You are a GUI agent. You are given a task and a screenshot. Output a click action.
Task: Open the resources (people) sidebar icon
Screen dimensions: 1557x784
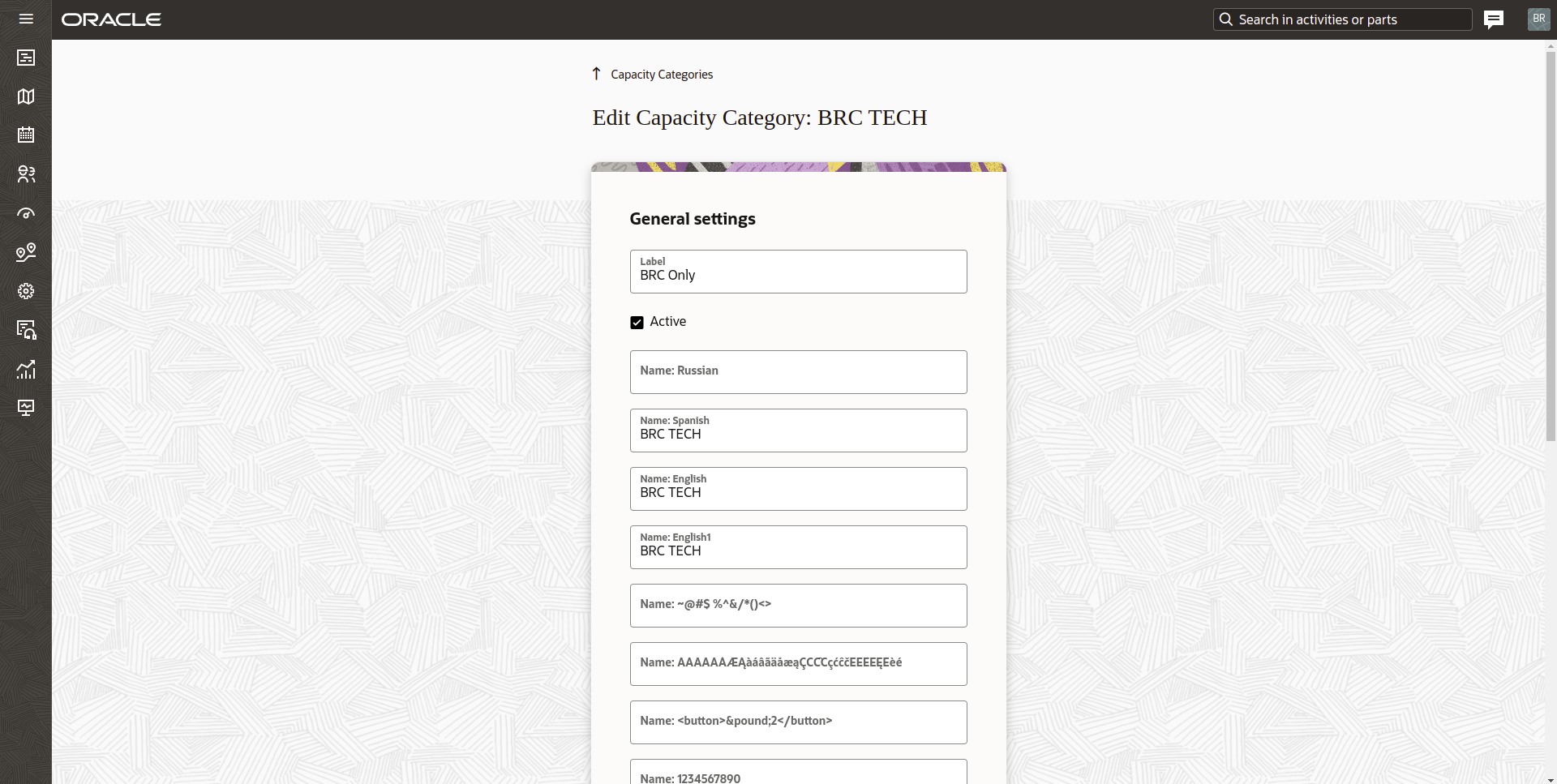pos(26,174)
